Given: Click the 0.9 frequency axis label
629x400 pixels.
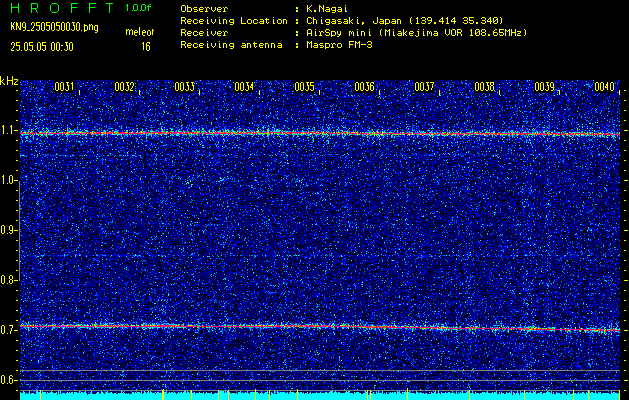Looking at the screenshot, I should point(8,230).
